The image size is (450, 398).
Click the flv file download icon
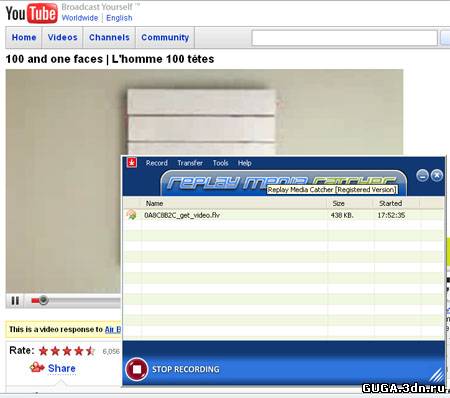132,215
